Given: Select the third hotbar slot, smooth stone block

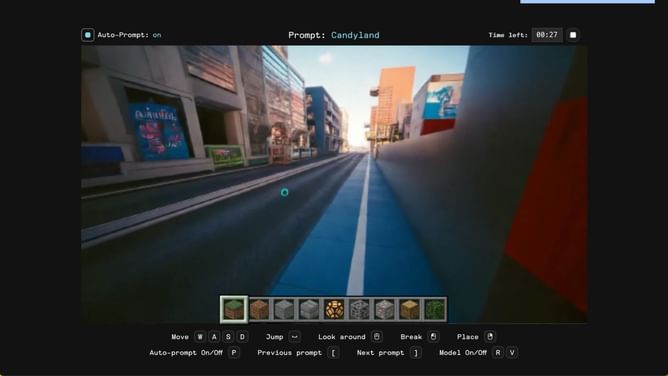Looking at the screenshot, I should coord(284,309).
